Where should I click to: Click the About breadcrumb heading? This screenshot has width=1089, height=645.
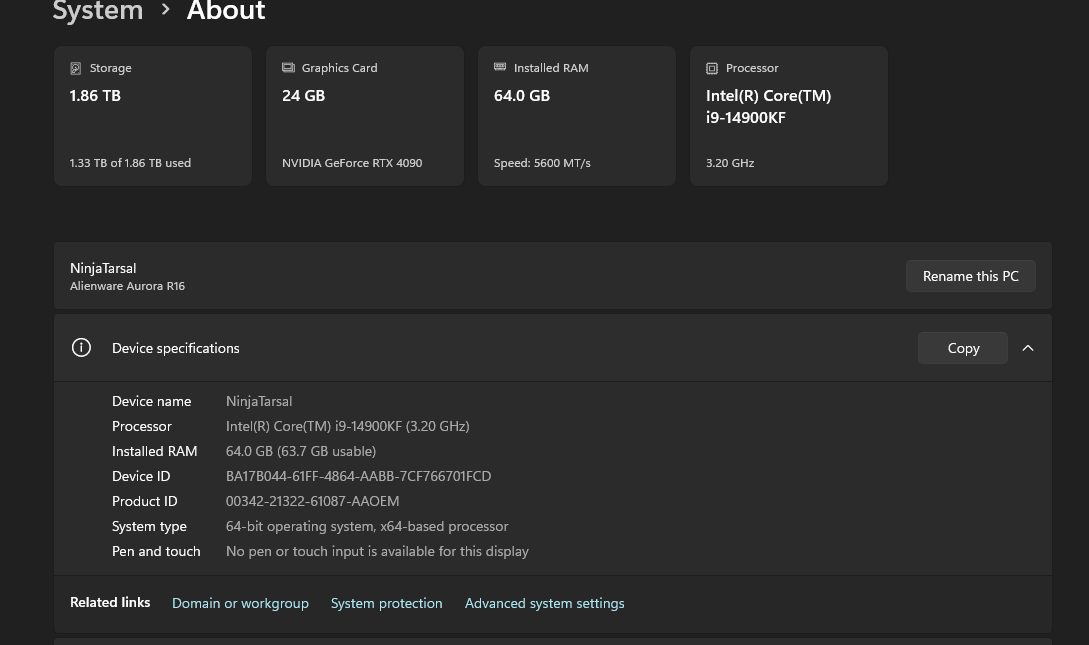226,10
